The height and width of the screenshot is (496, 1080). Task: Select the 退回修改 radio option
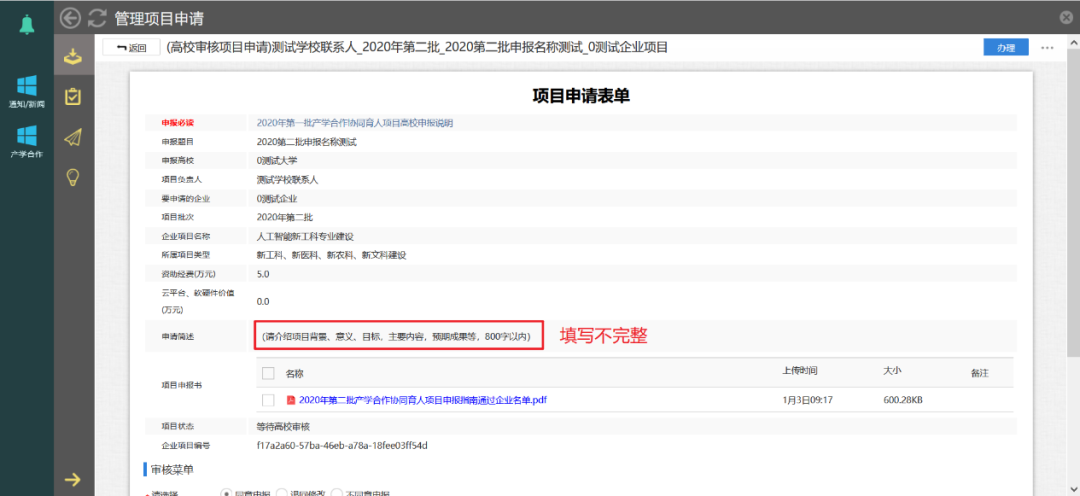281,493
